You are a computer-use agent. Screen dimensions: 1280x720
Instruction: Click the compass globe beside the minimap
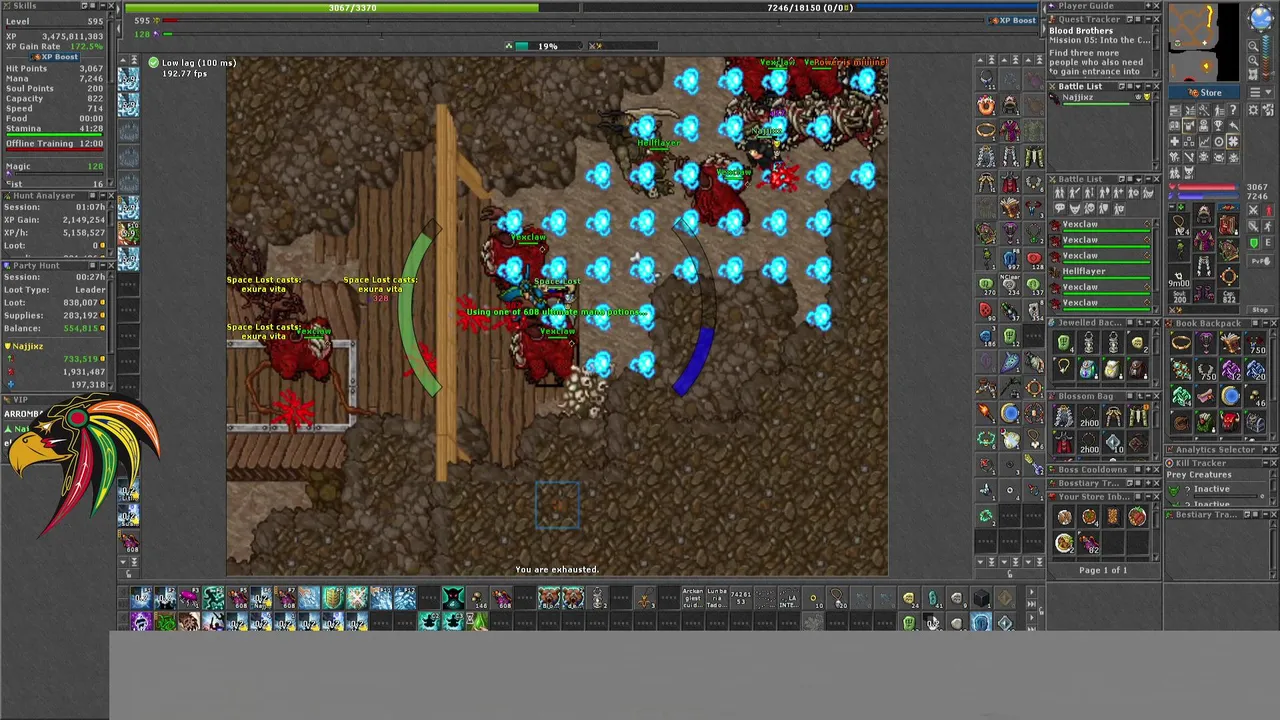[x=1261, y=17]
